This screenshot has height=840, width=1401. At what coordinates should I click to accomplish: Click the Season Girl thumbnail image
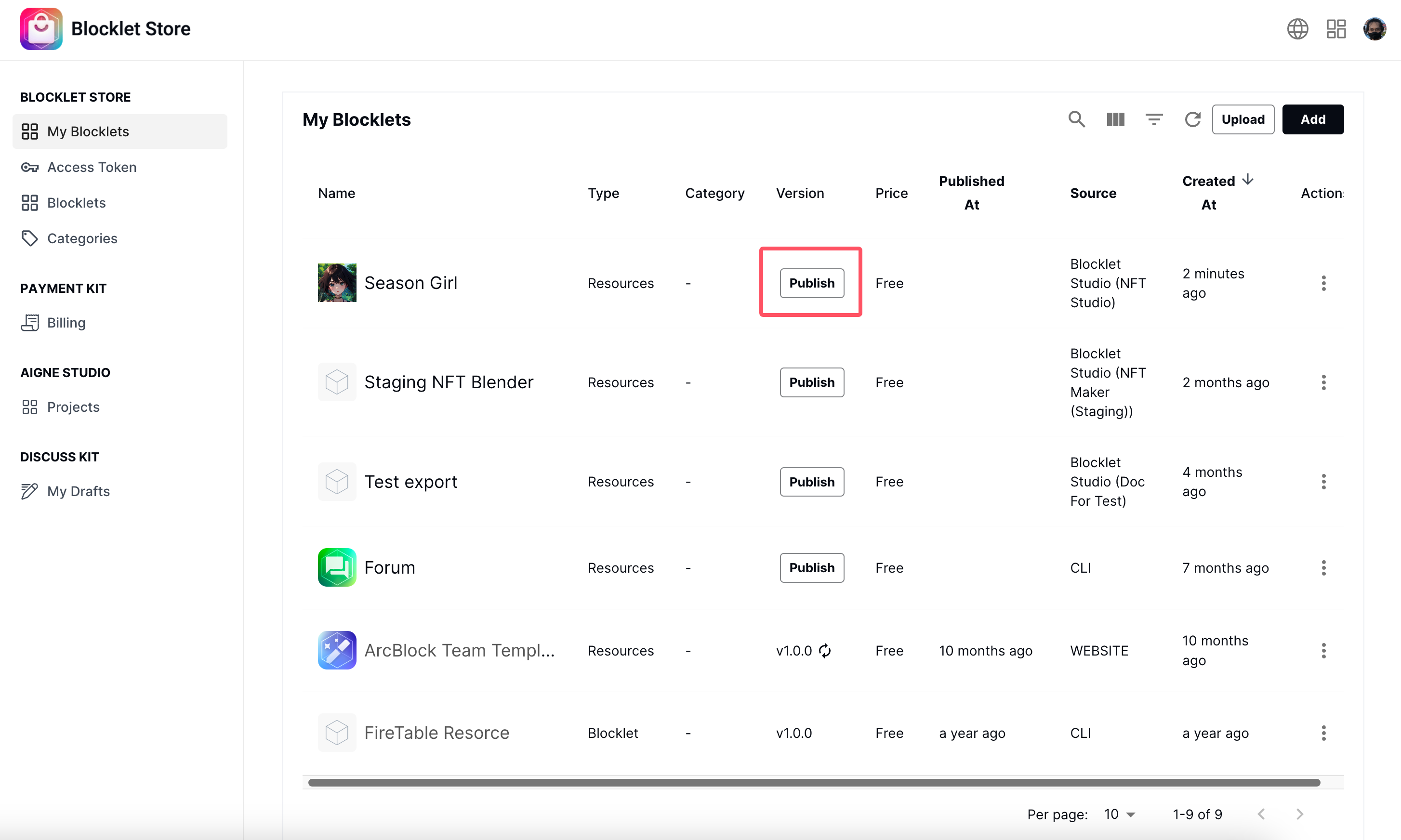[337, 282]
